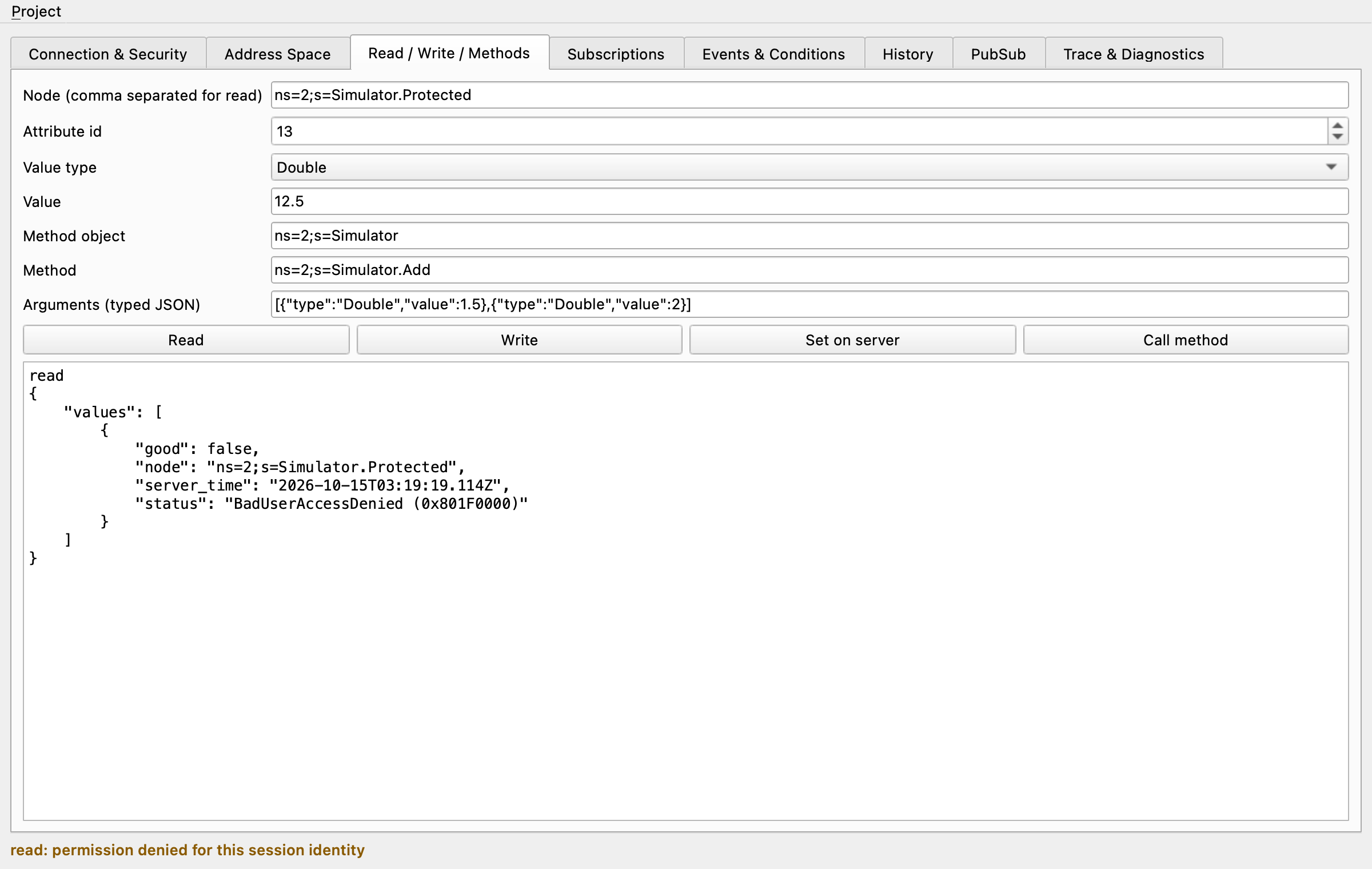1372x869 pixels.
Task: Open the PubSub tab
Action: pyautogui.click(x=998, y=54)
